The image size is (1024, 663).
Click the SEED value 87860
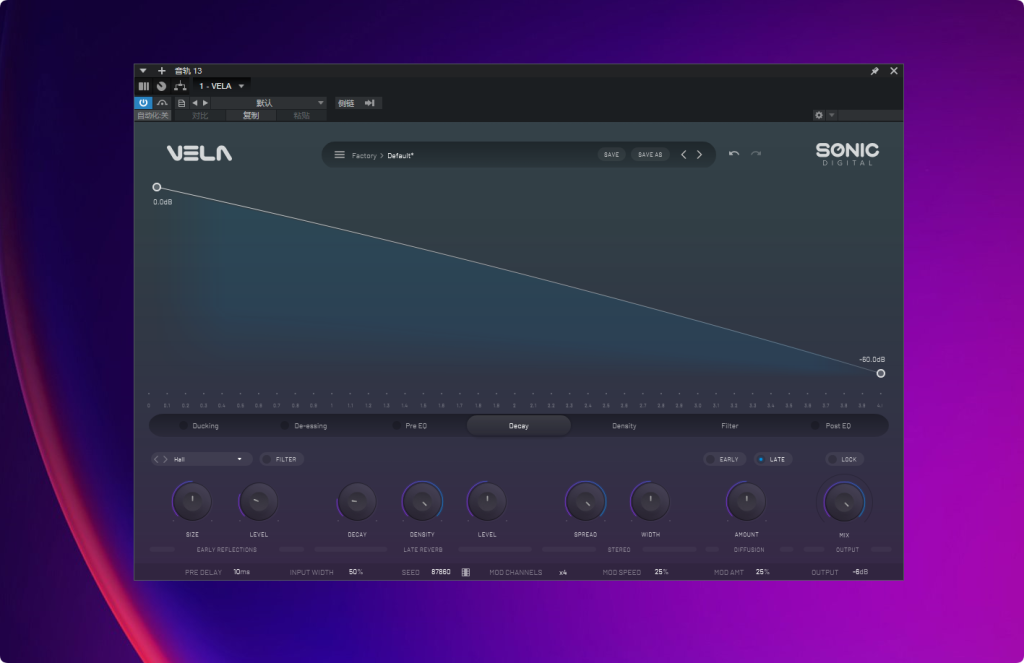[x=441, y=572]
